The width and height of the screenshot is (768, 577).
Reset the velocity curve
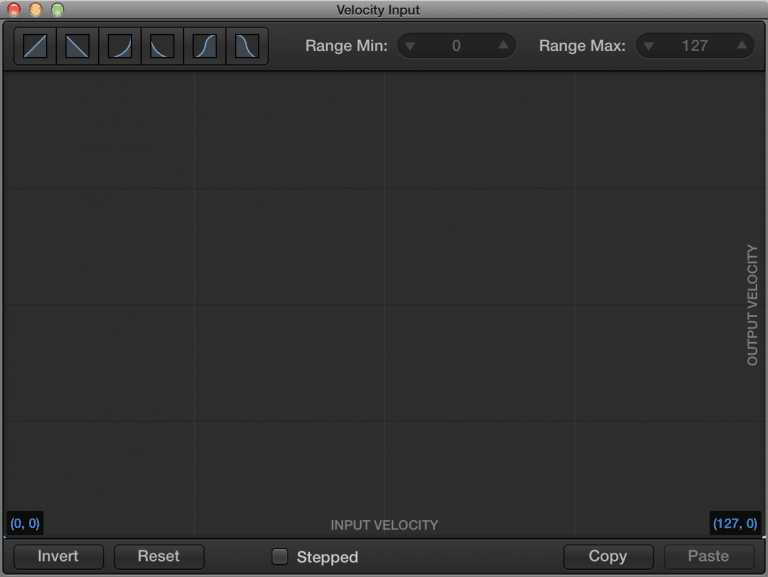(x=159, y=556)
